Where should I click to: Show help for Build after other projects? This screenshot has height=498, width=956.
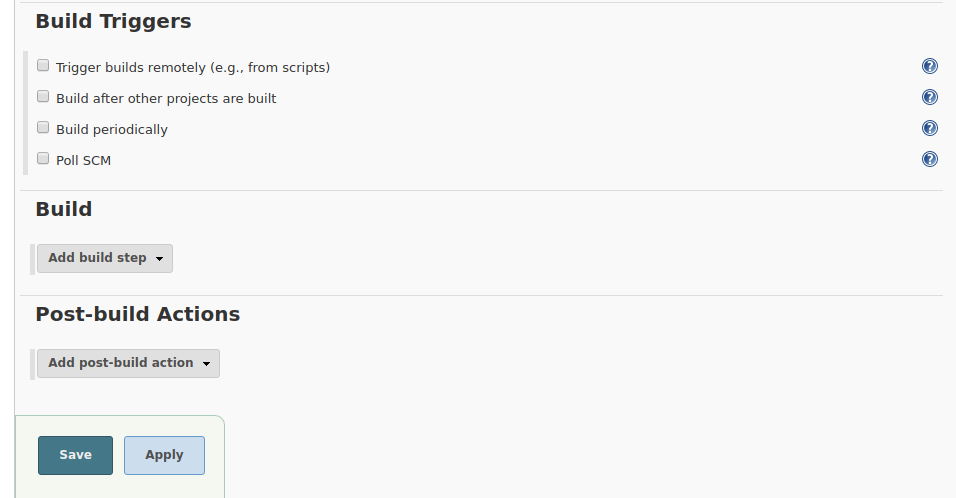click(x=929, y=97)
